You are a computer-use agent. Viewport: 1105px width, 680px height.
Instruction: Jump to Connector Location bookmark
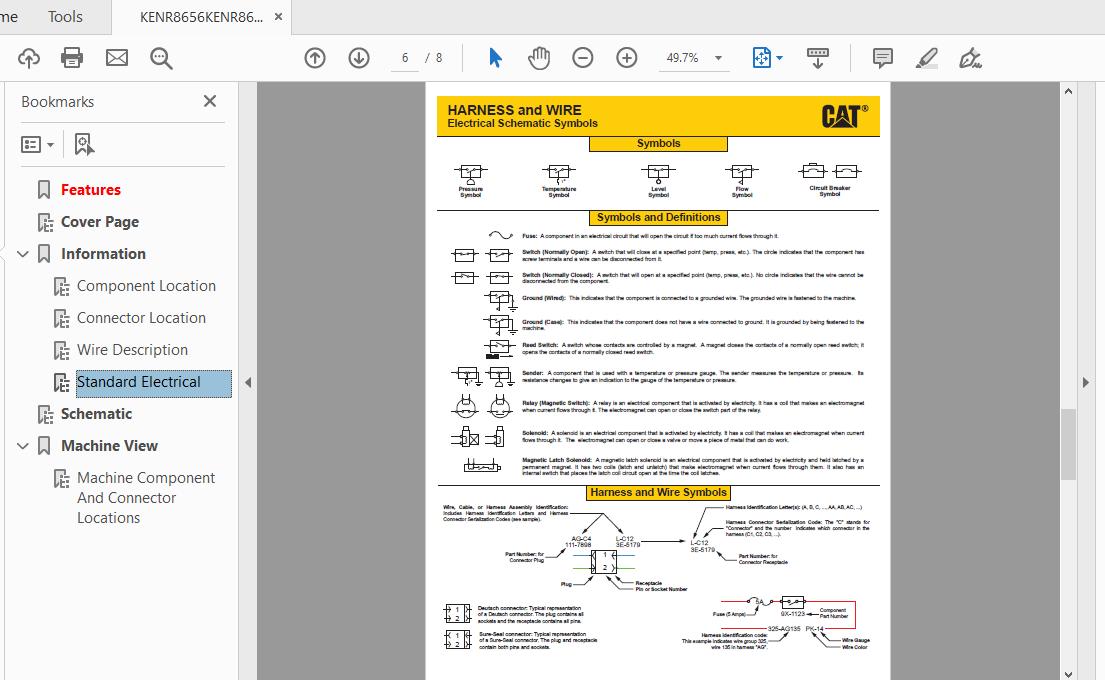[x=142, y=318]
